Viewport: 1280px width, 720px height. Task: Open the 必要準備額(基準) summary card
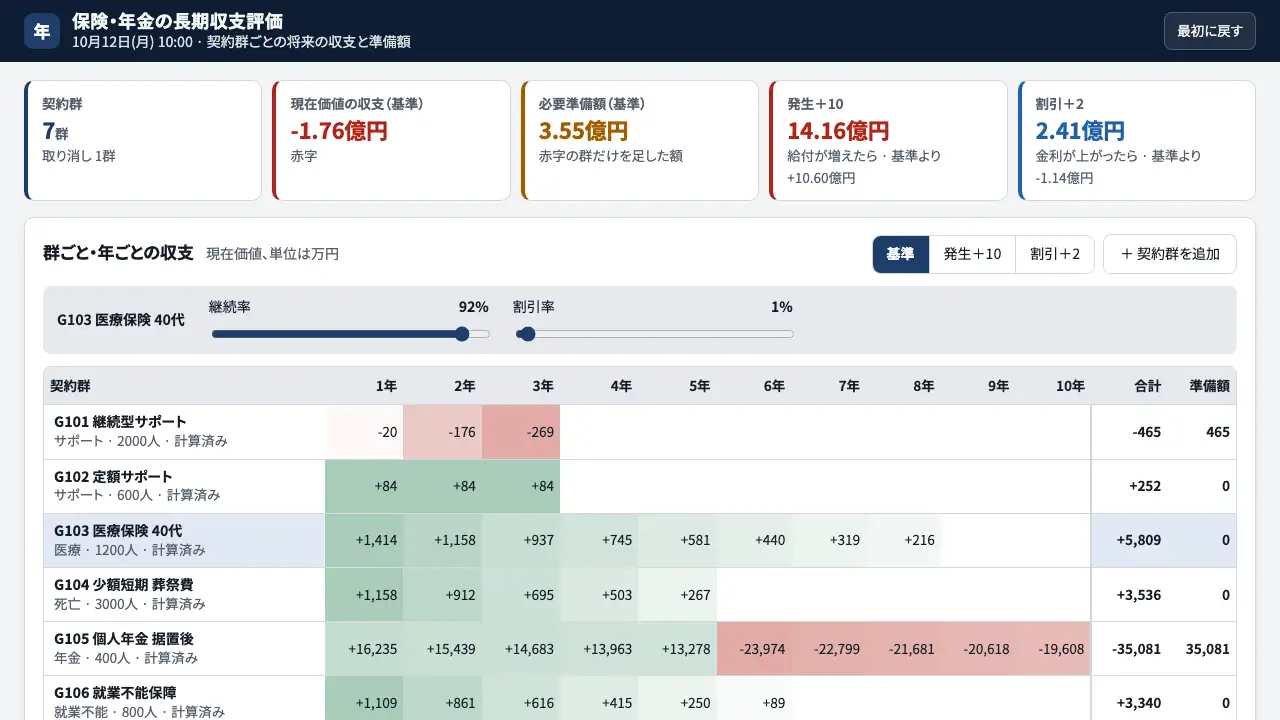(640, 141)
